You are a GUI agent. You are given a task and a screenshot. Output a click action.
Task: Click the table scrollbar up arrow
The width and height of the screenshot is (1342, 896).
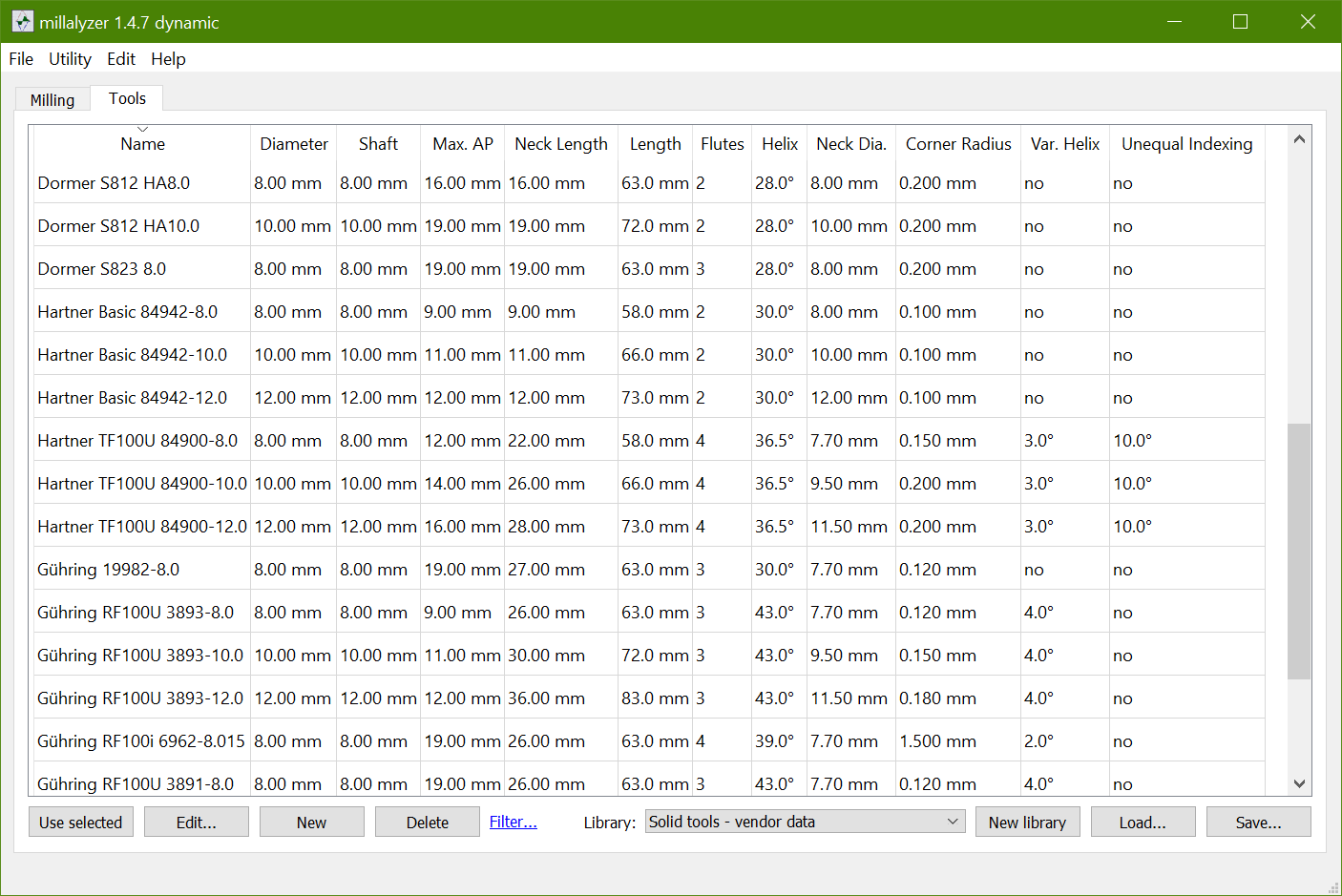[x=1299, y=139]
